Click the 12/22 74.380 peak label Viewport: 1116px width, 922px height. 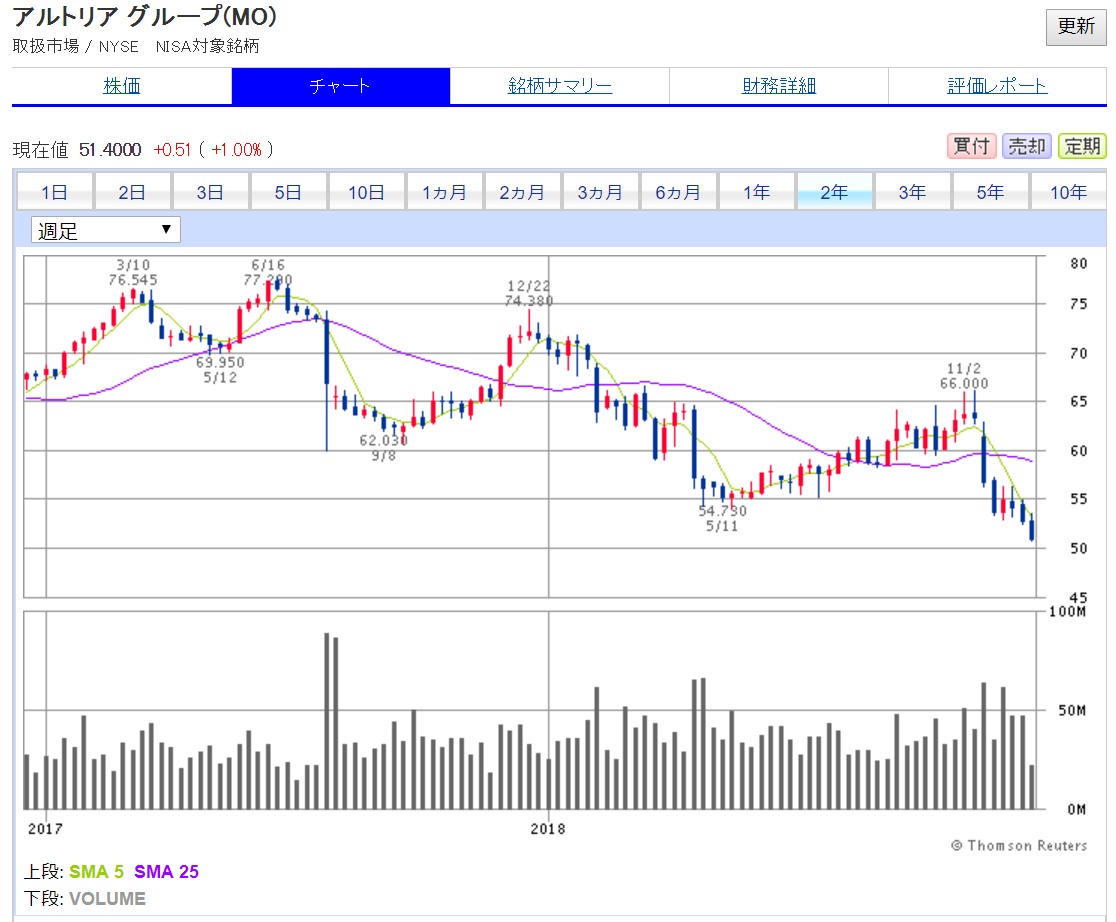click(529, 293)
